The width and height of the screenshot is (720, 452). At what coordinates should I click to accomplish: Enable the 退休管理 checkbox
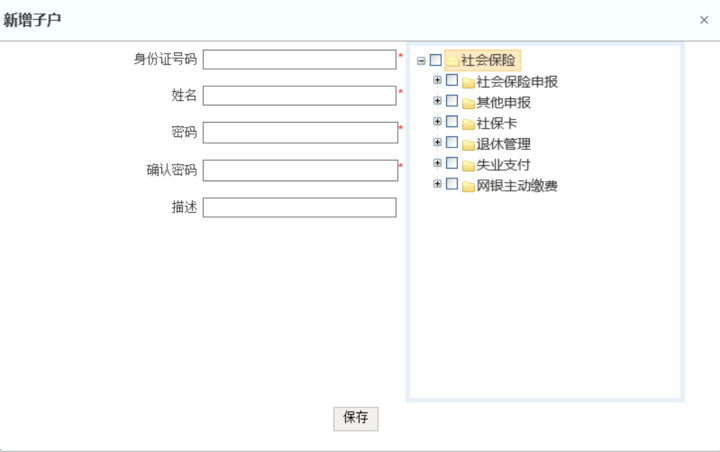click(452, 144)
